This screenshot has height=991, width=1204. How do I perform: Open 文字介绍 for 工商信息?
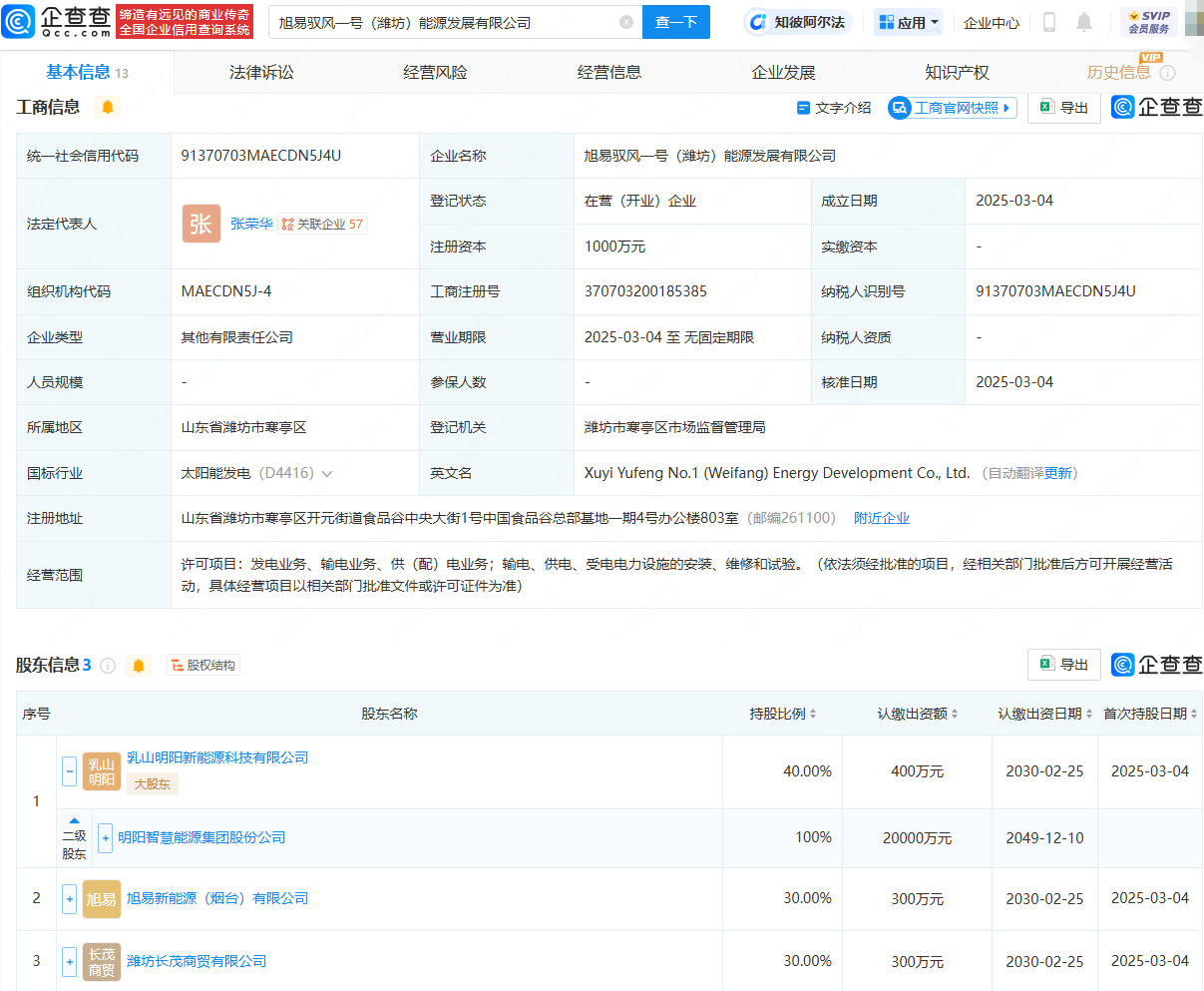[834, 108]
